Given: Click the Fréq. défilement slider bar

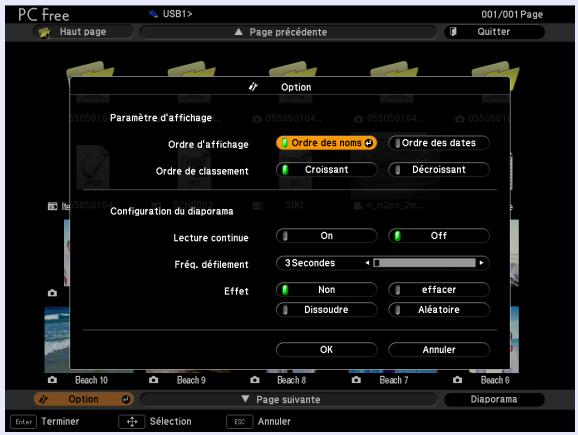Looking at the screenshot, I should 424,263.
